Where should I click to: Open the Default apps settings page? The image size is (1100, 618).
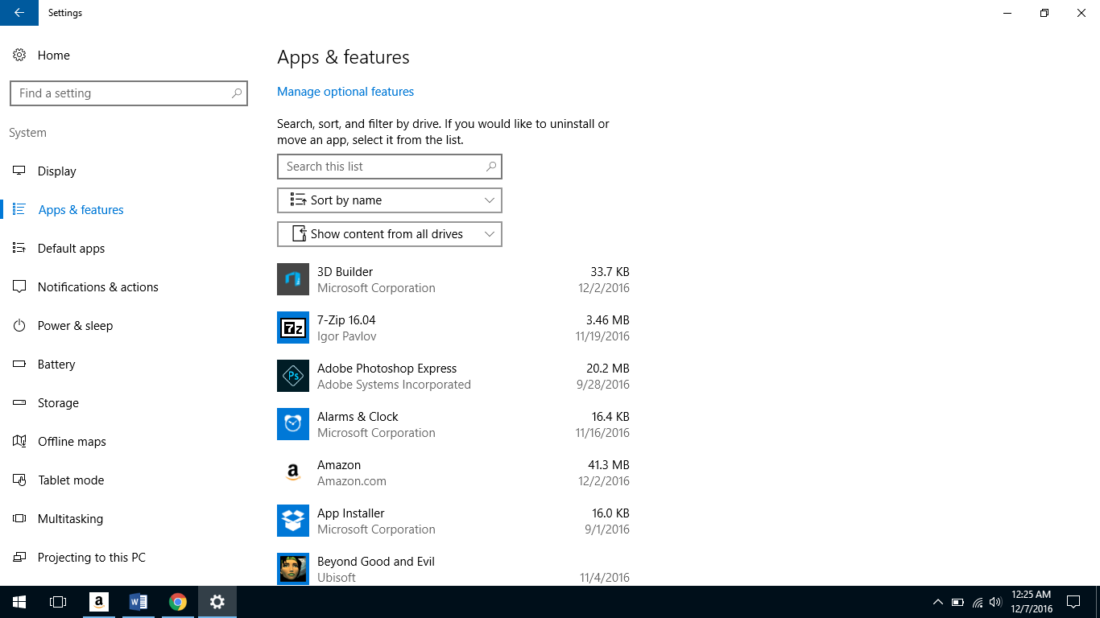(71, 248)
